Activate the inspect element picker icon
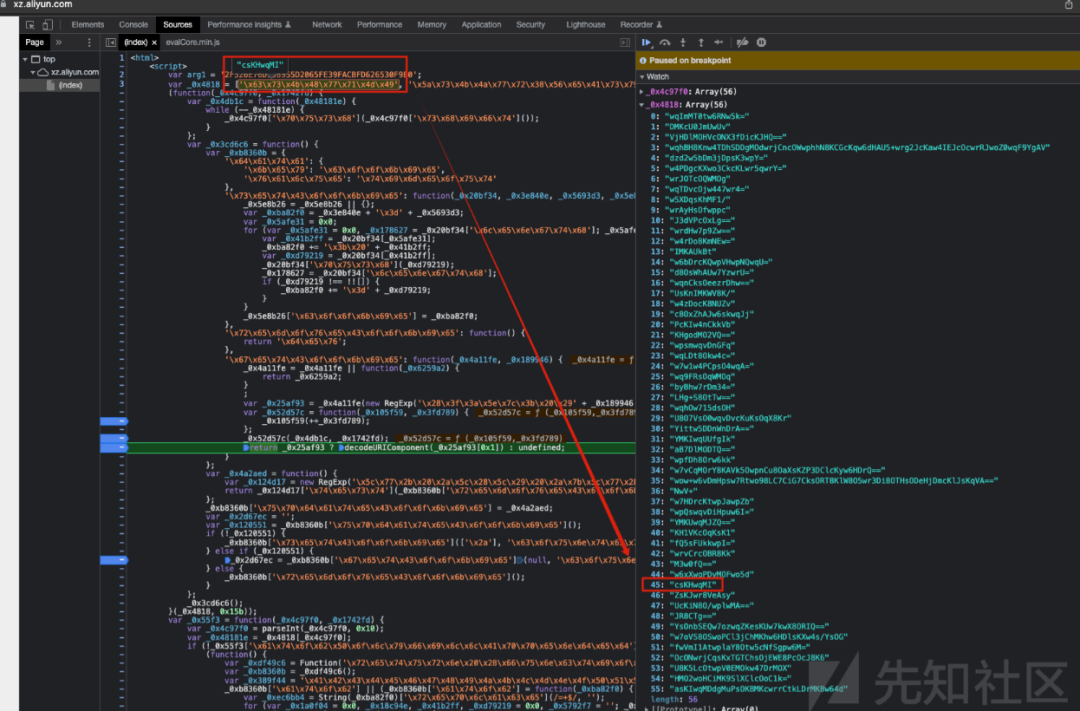The height and width of the screenshot is (711, 1080). pyautogui.click(x=30, y=25)
